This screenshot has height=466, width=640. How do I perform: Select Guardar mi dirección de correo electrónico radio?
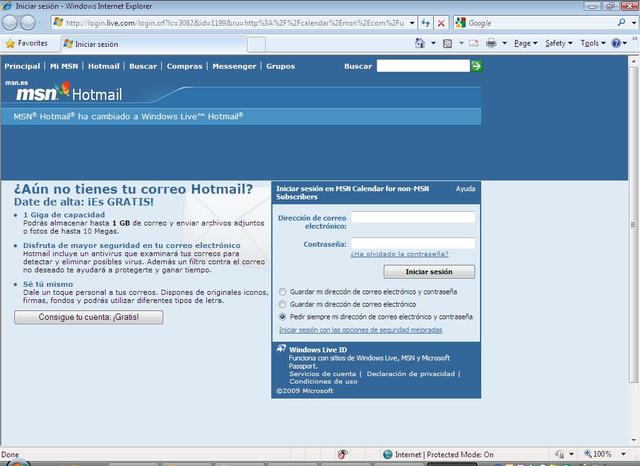click(282, 304)
